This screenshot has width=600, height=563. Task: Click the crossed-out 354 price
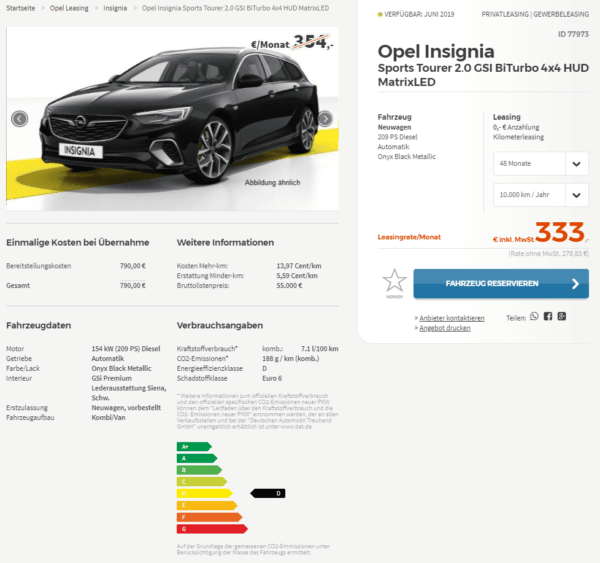[311, 42]
